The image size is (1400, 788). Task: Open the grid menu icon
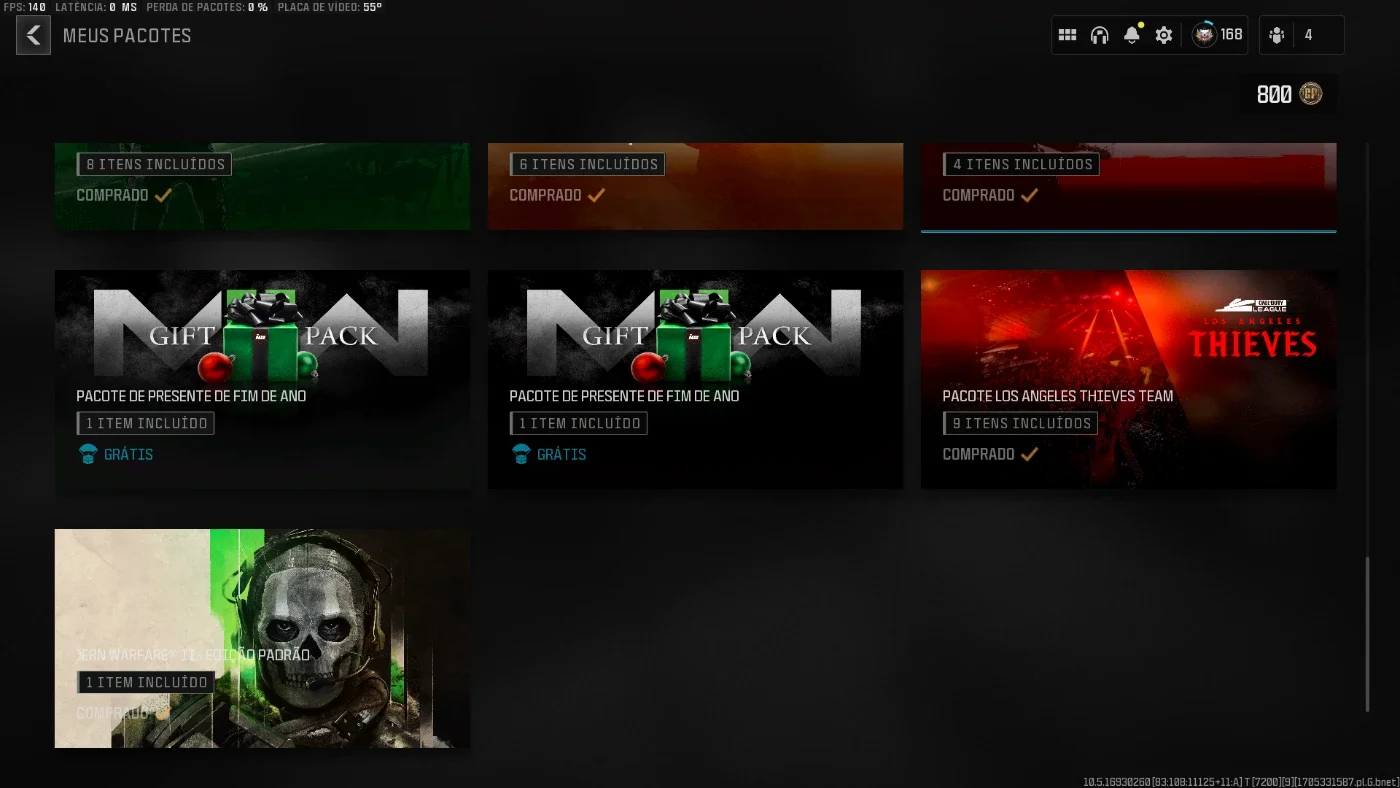pyautogui.click(x=1067, y=35)
